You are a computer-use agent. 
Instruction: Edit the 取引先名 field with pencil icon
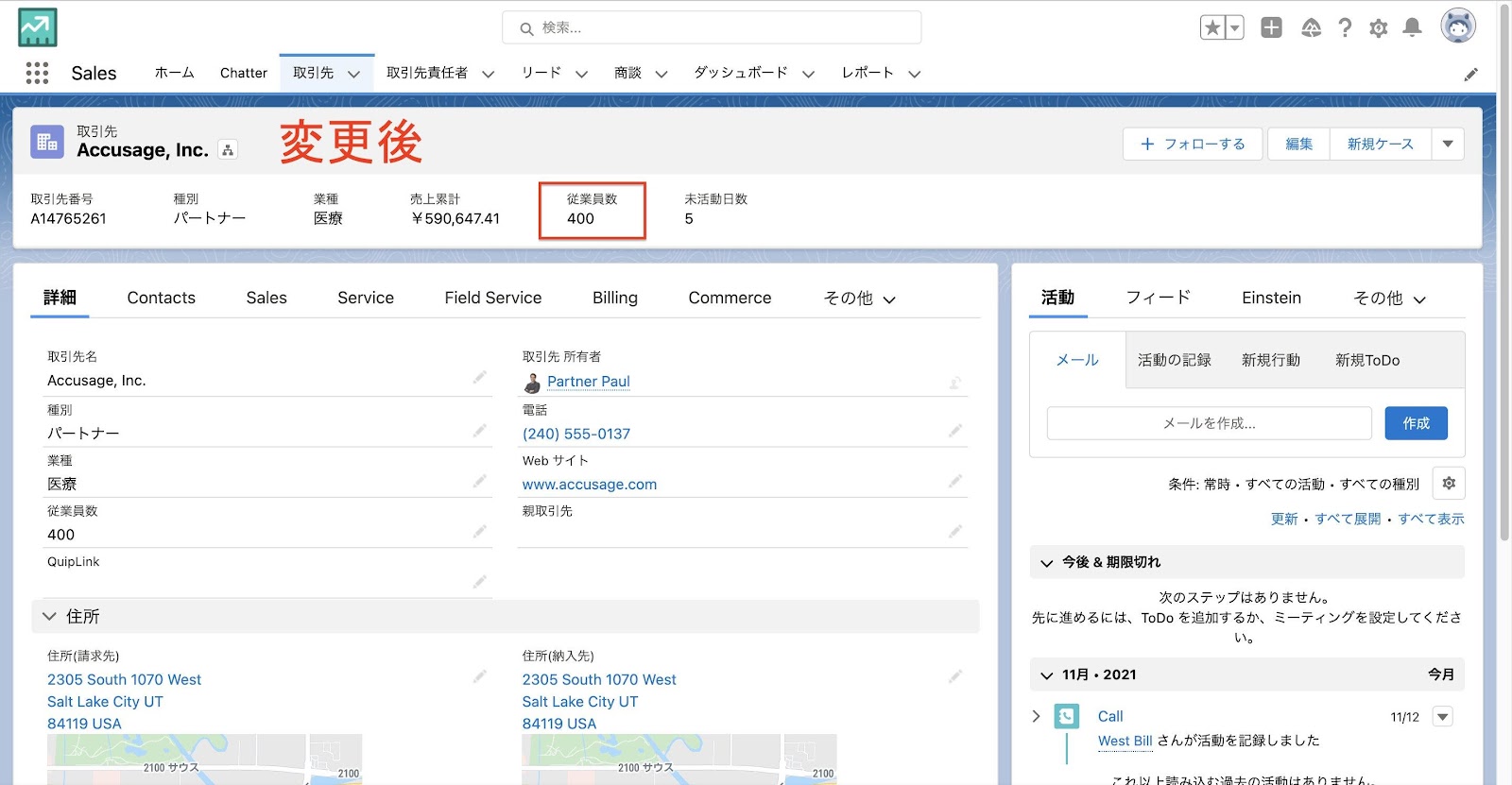click(x=480, y=377)
